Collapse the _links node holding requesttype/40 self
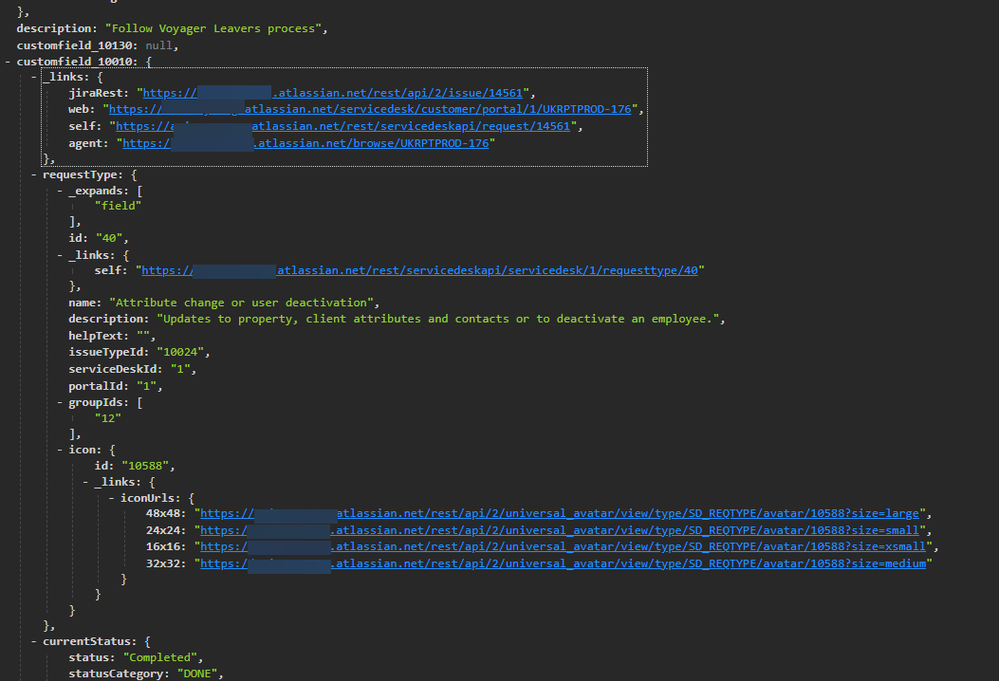Image resolution: width=999 pixels, height=681 pixels. pos(59,255)
